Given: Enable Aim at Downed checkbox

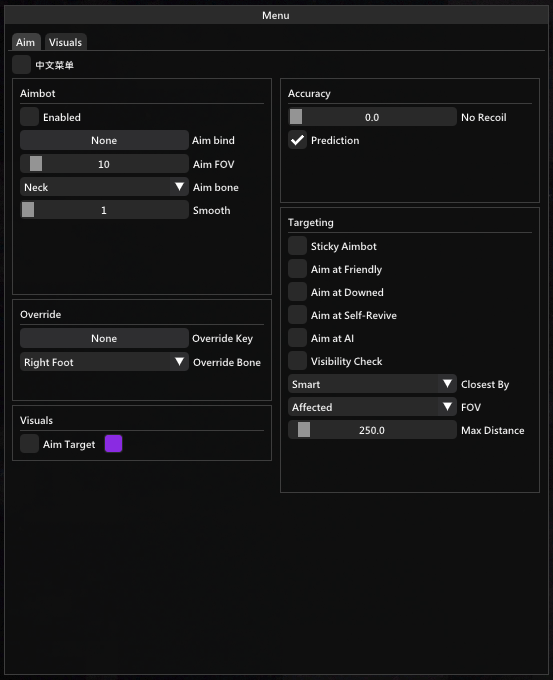Looking at the screenshot, I should pyautogui.click(x=298, y=292).
